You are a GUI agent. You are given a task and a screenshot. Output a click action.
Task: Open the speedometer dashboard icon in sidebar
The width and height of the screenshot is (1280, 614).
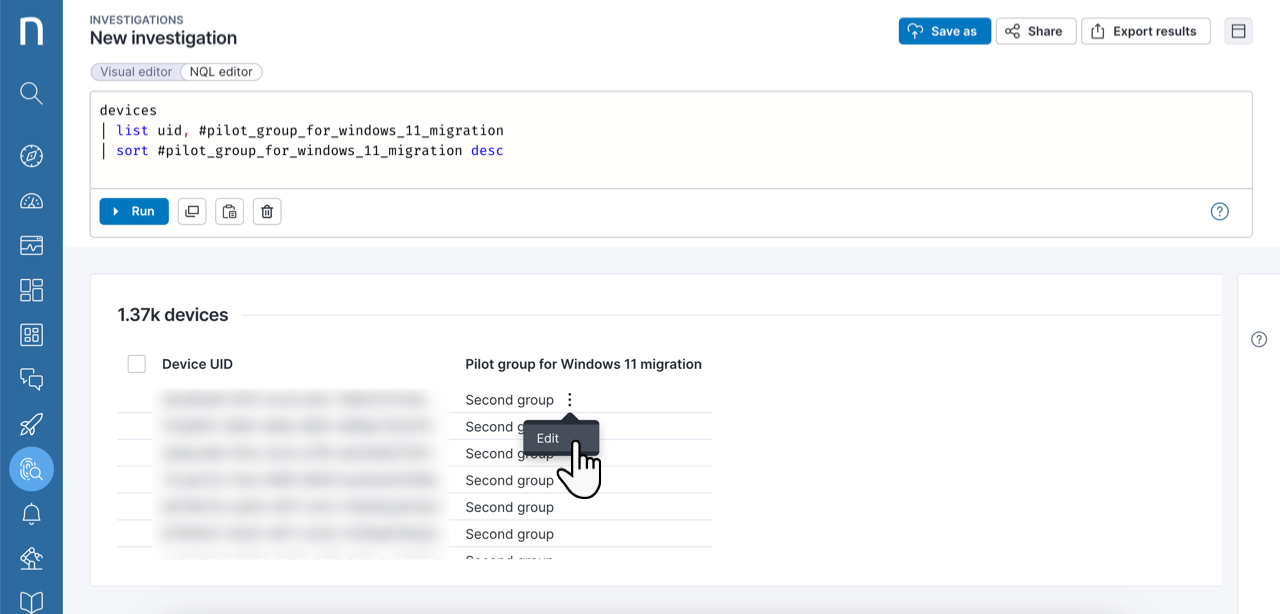pos(31,201)
